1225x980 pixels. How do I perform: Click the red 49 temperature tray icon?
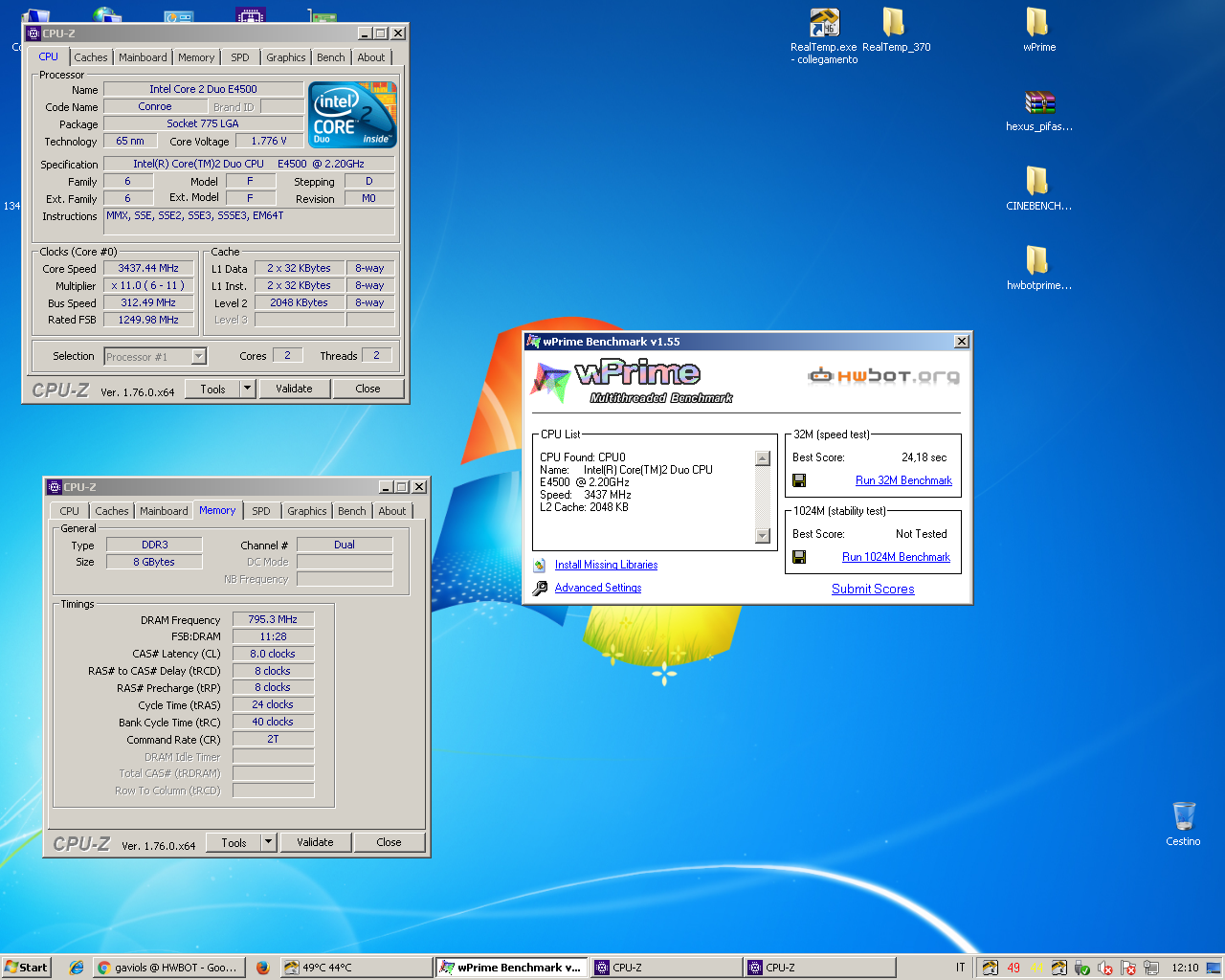click(1013, 968)
